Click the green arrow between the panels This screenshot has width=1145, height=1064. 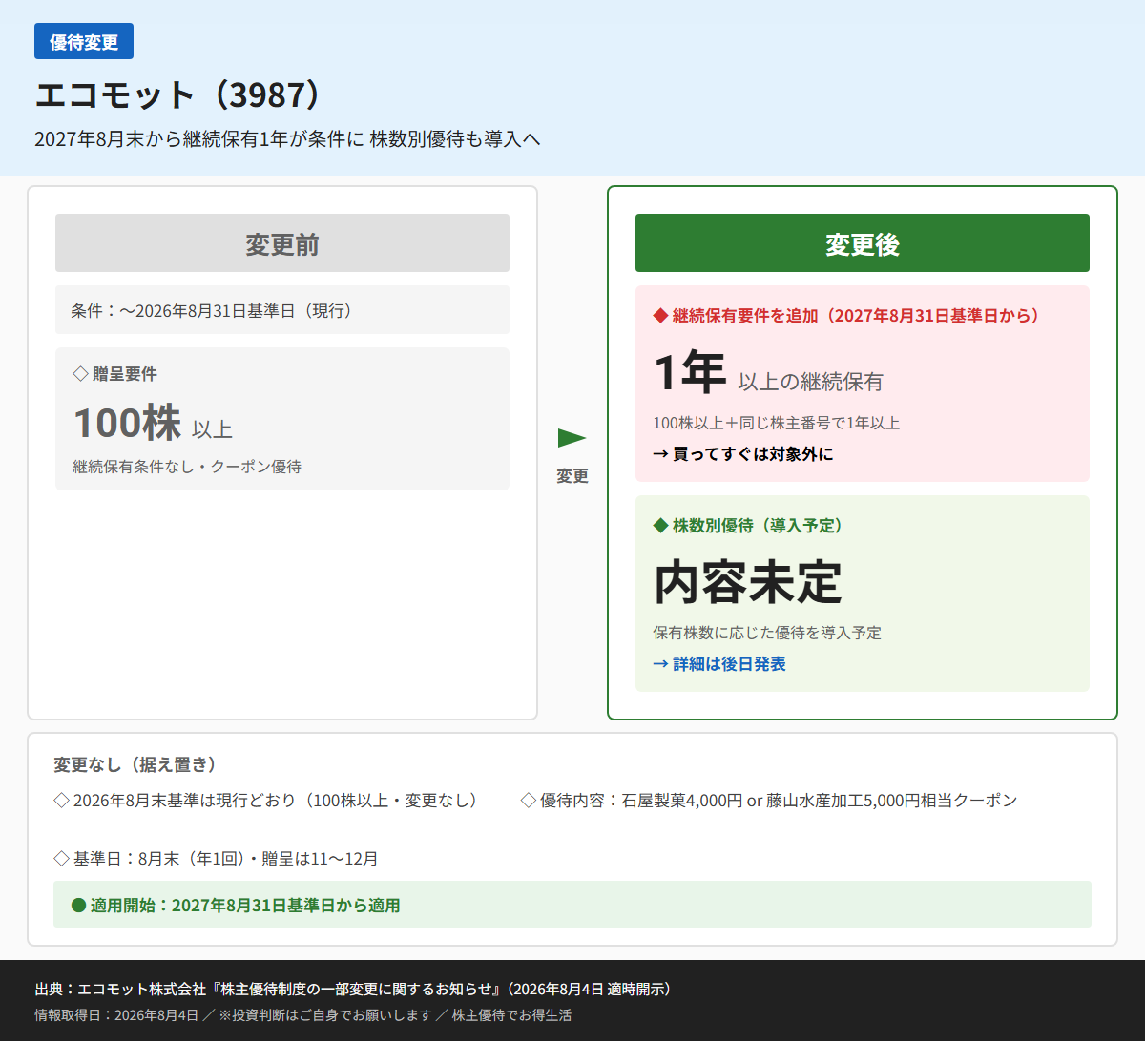[572, 438]
